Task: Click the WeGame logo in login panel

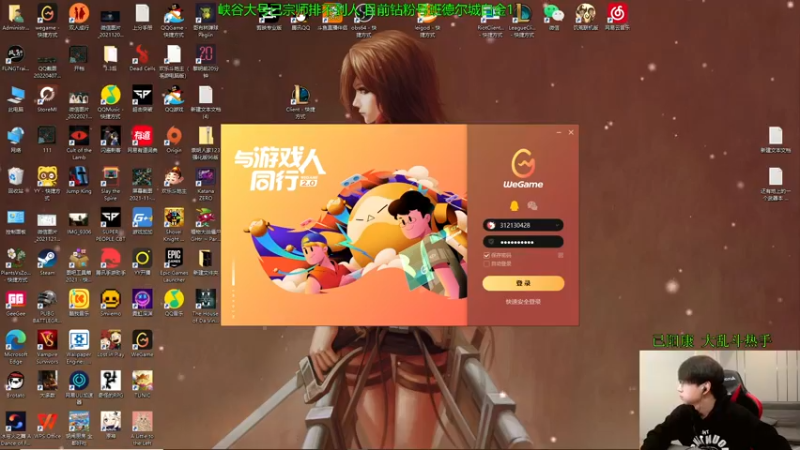Action: [523, 169]
